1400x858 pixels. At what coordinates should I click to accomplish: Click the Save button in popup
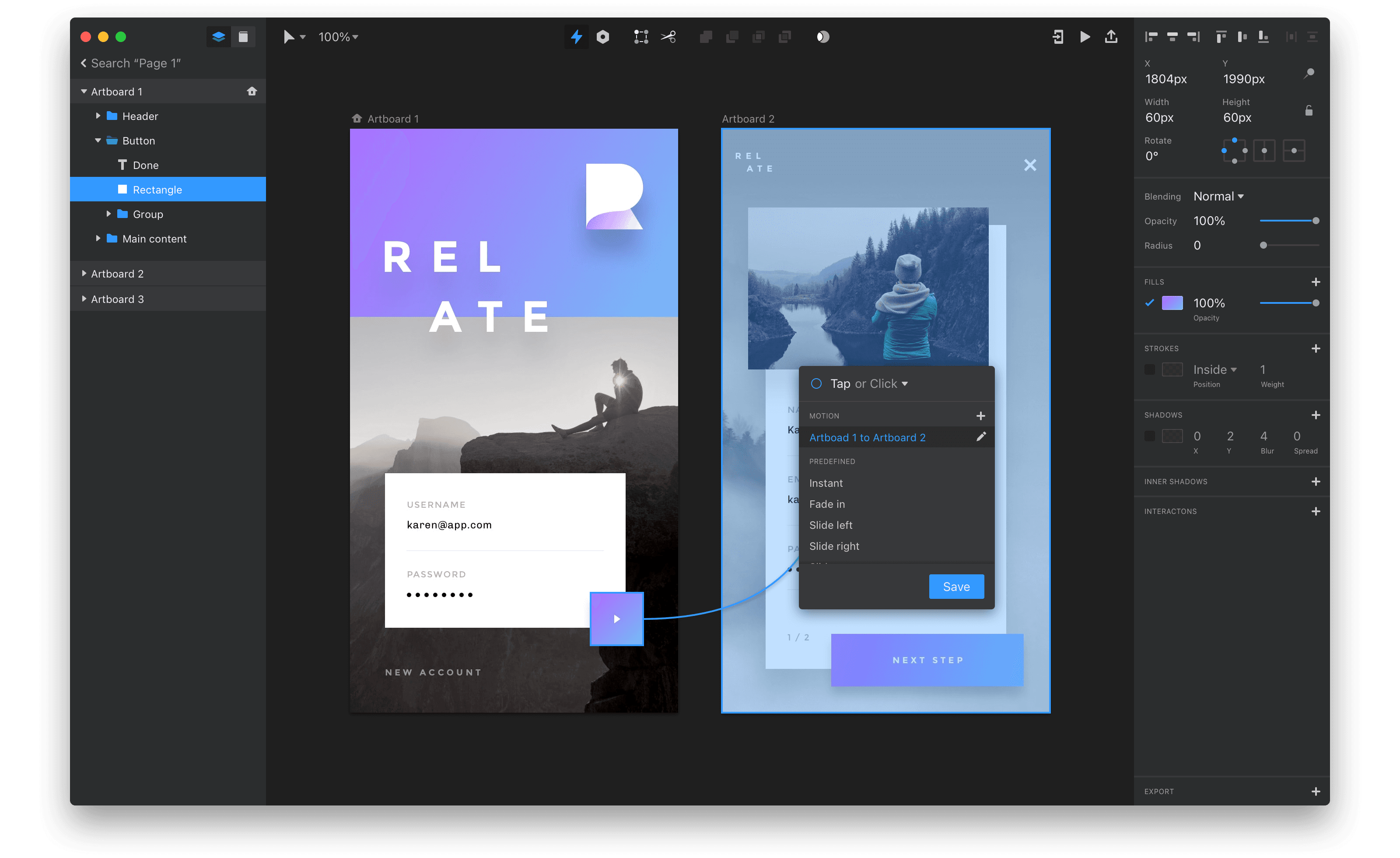[x=956, y=587]
